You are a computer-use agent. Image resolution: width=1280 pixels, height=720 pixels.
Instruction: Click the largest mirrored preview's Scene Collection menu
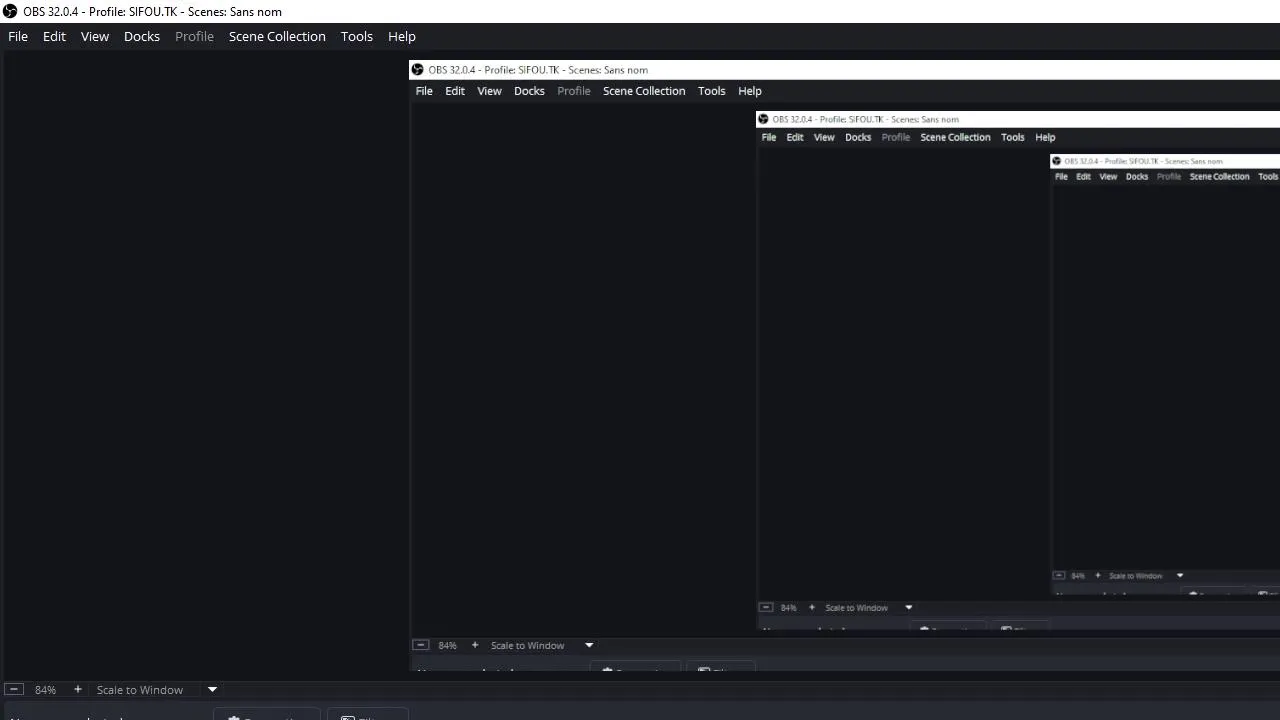pyautogui.click(x=644, y=90)
